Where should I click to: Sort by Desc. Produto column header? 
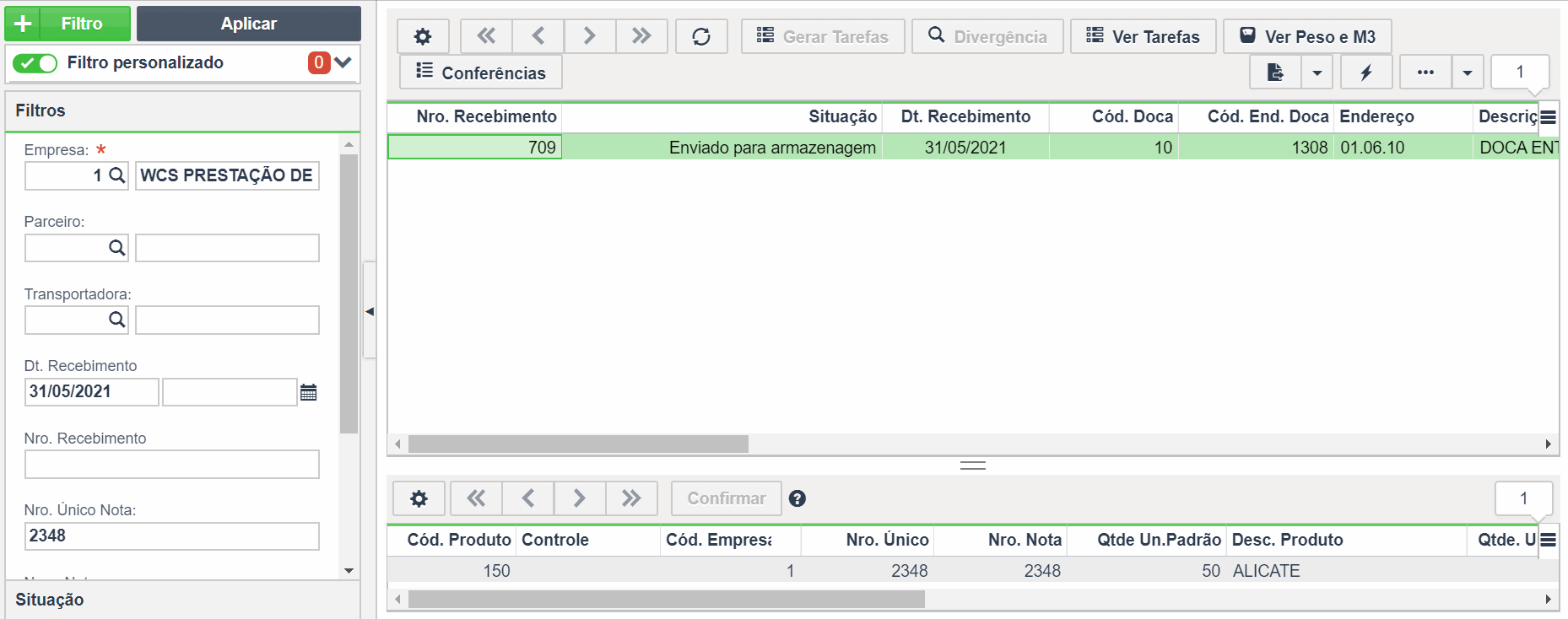point(1347,540)
